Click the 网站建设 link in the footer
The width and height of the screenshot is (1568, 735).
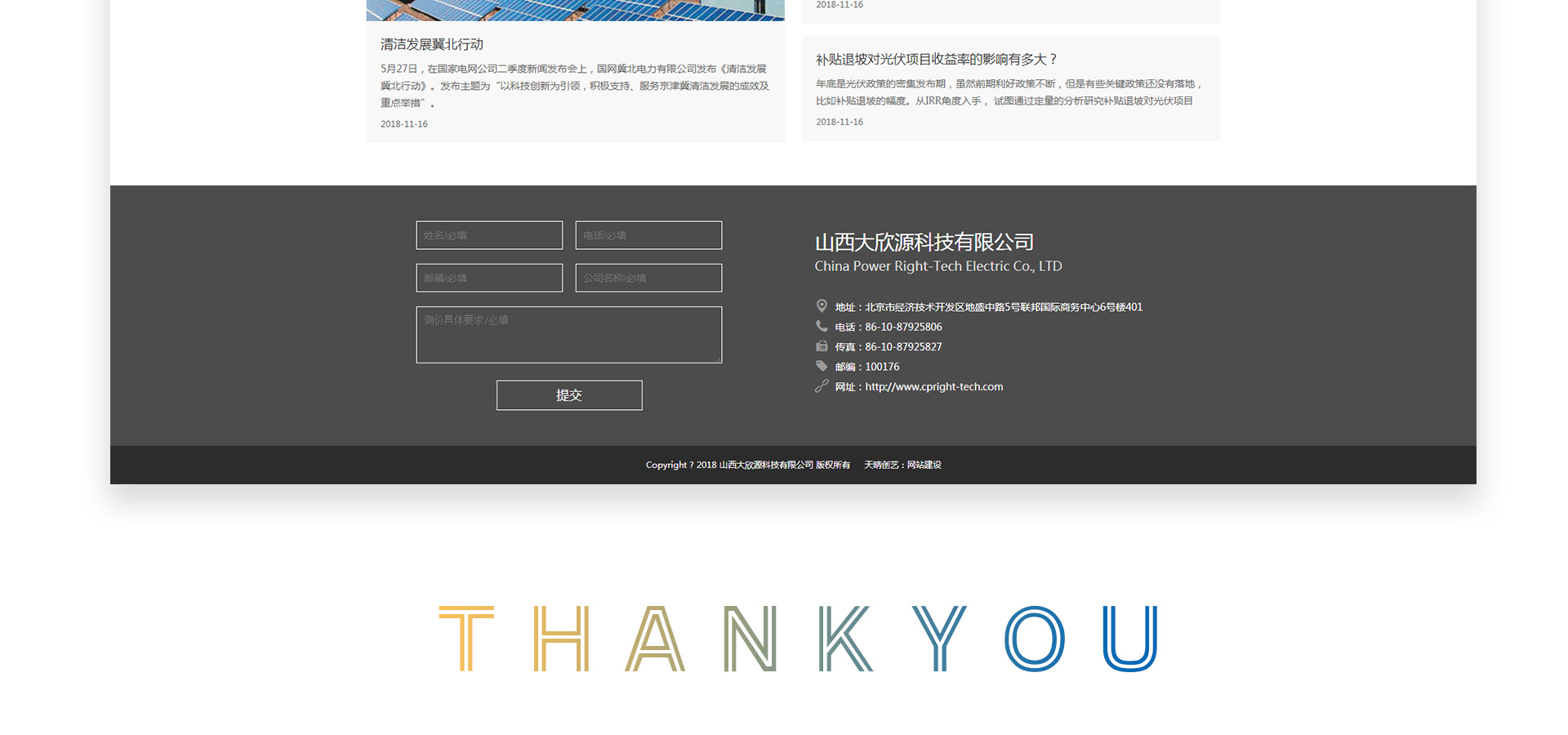click(x=924, y=465)
